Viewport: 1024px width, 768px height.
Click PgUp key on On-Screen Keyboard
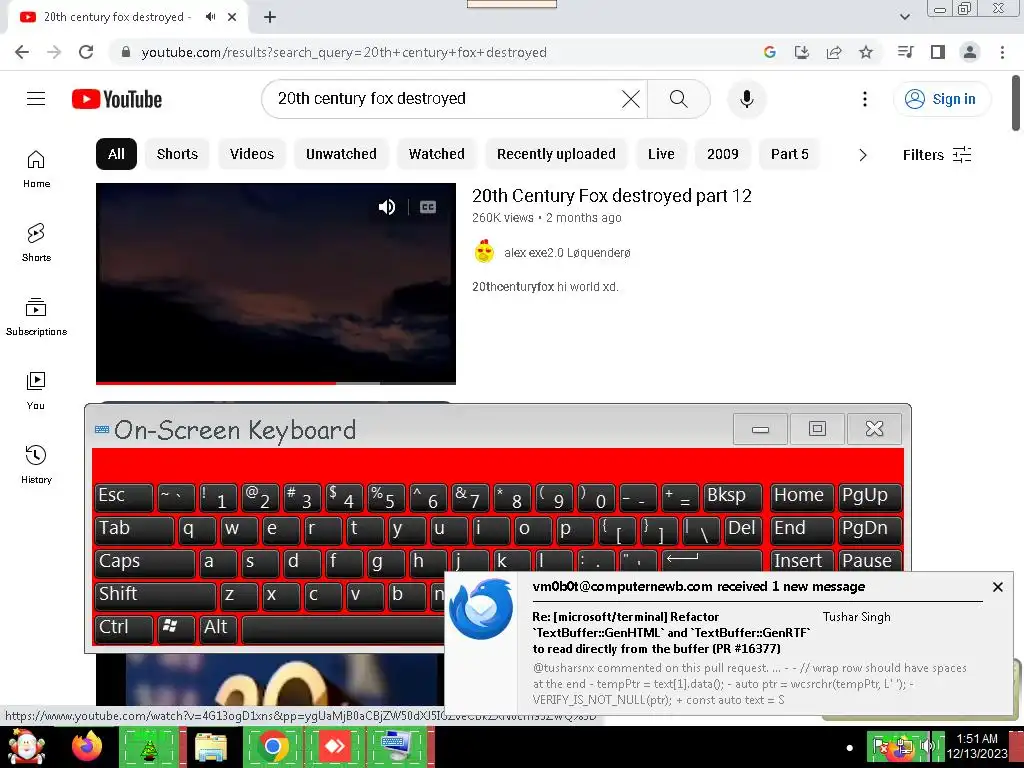click(x=869, y=497)
